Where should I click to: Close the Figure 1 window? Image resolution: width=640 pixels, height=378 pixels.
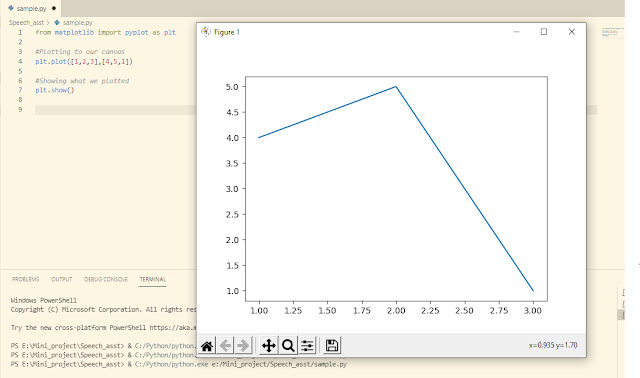[x=571, y=32]
